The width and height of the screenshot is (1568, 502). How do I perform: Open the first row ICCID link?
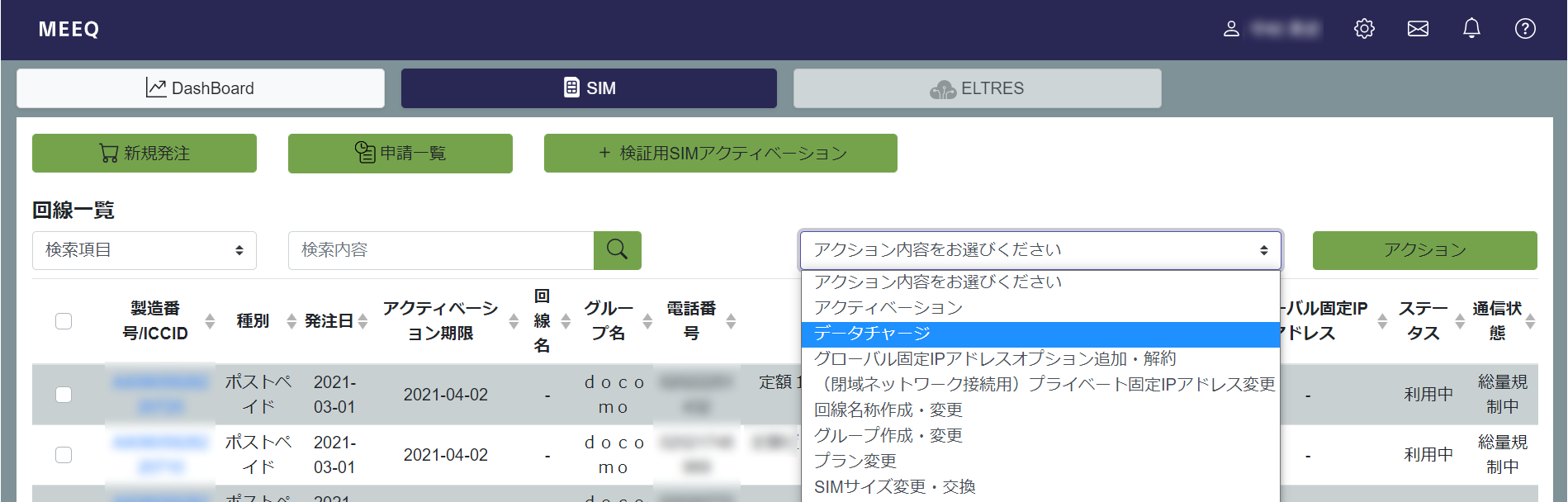coord(160,395)
